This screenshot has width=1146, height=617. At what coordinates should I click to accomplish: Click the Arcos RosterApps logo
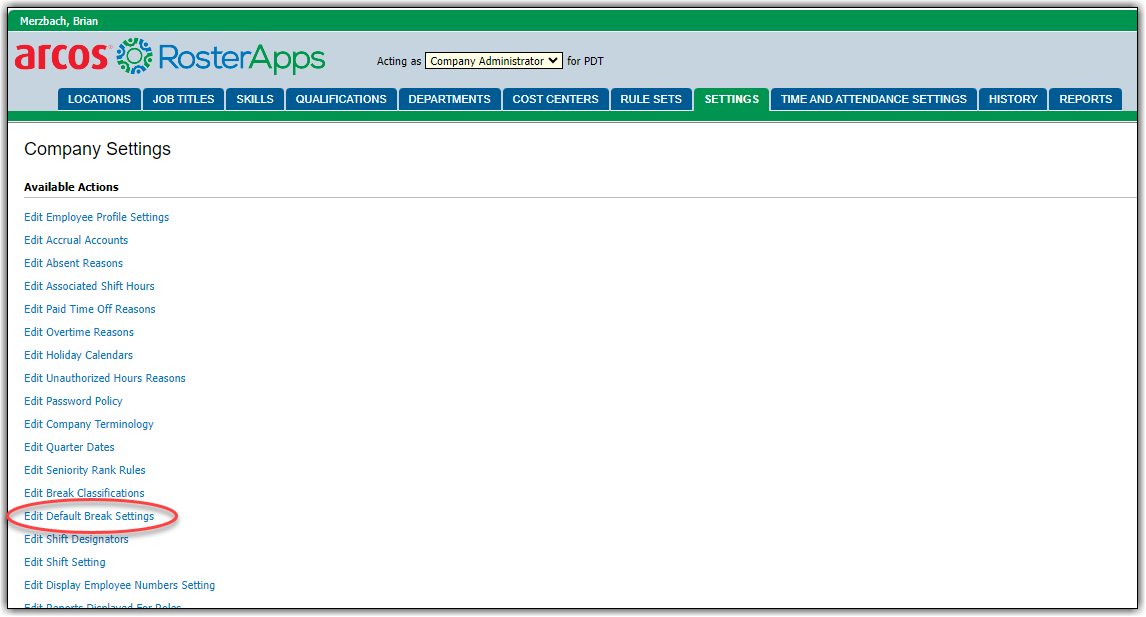tap(170, 57)
